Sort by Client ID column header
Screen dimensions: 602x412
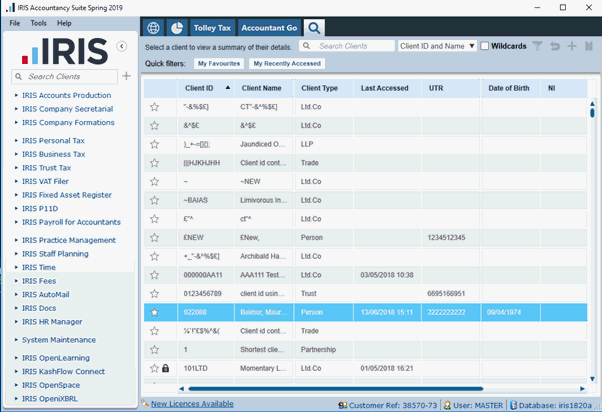(x=206, y=88)
